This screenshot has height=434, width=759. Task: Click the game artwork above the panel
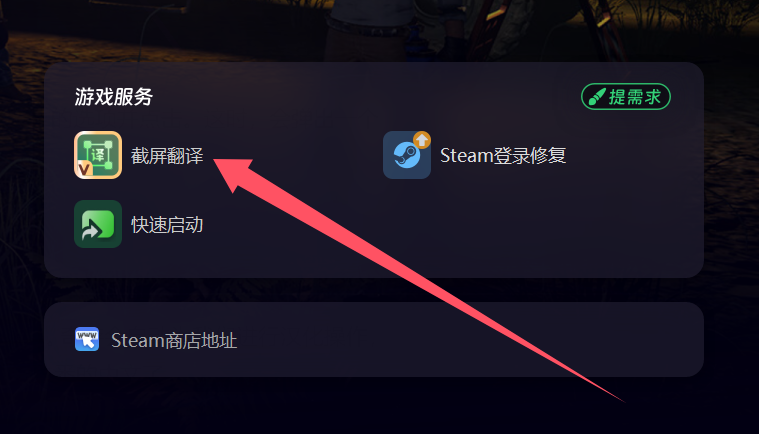[380, 29]
